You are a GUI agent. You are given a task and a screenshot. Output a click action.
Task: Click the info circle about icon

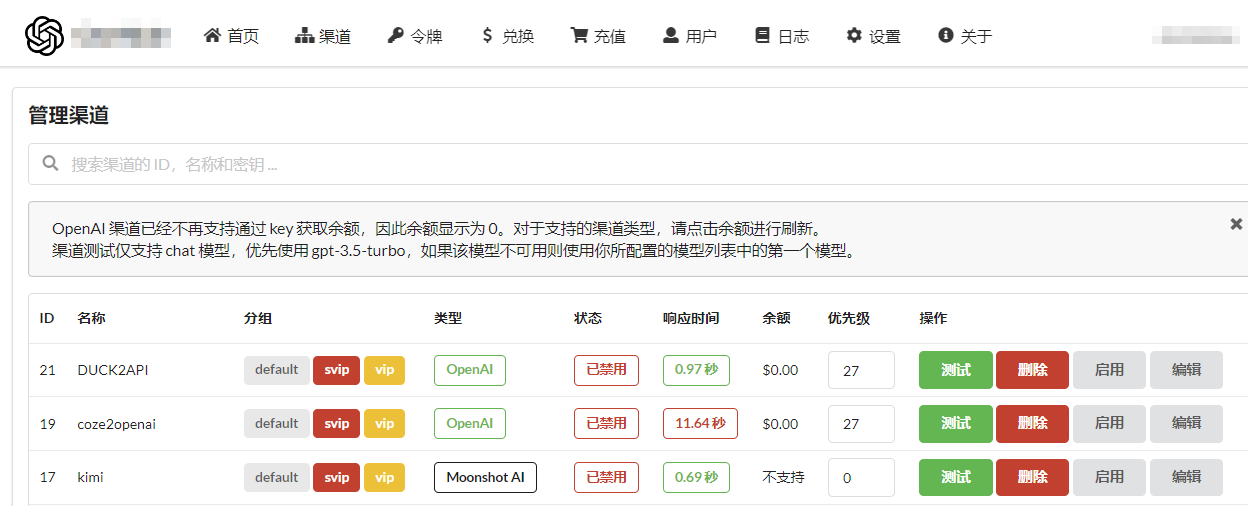(x=945, y=36)
